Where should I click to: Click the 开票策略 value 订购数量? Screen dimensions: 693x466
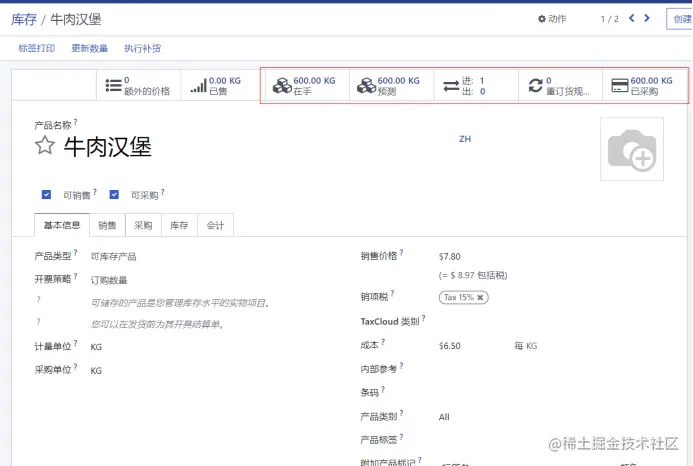tap(109, 280)
